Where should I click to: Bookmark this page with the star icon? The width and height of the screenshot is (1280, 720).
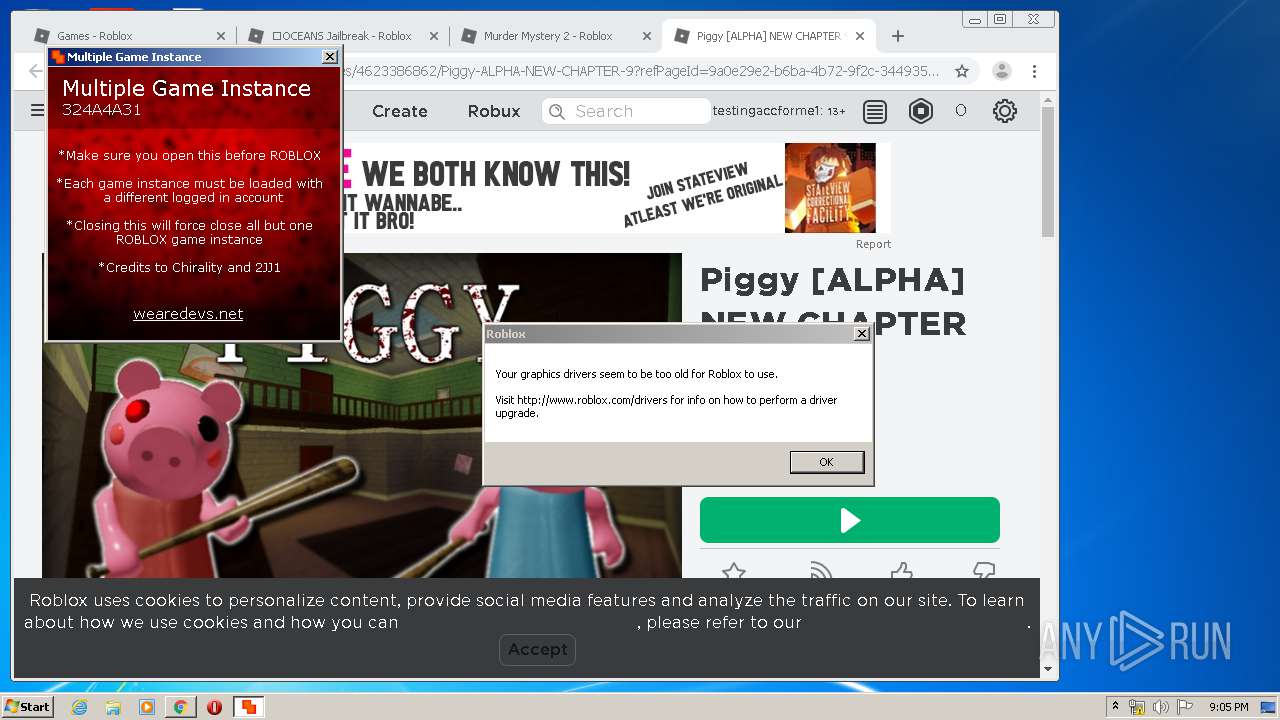click(962, 71)
